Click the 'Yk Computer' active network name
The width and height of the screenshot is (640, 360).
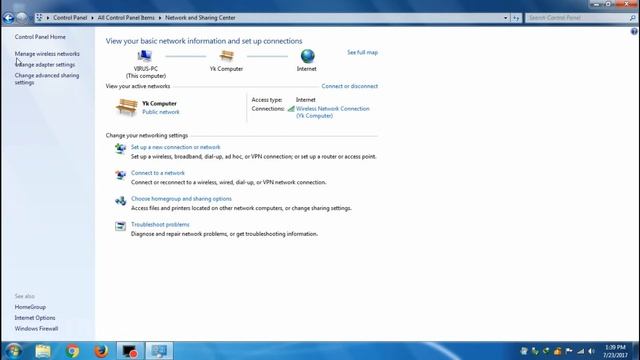(x=160, y=104)
